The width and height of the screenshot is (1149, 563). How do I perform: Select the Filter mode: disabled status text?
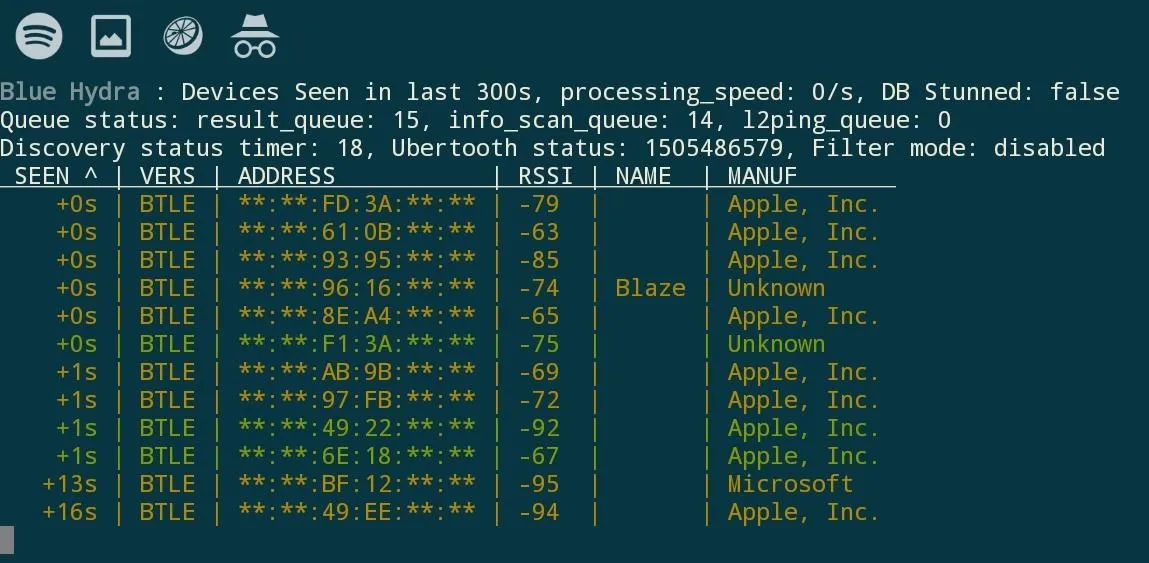tap(958, 148)
